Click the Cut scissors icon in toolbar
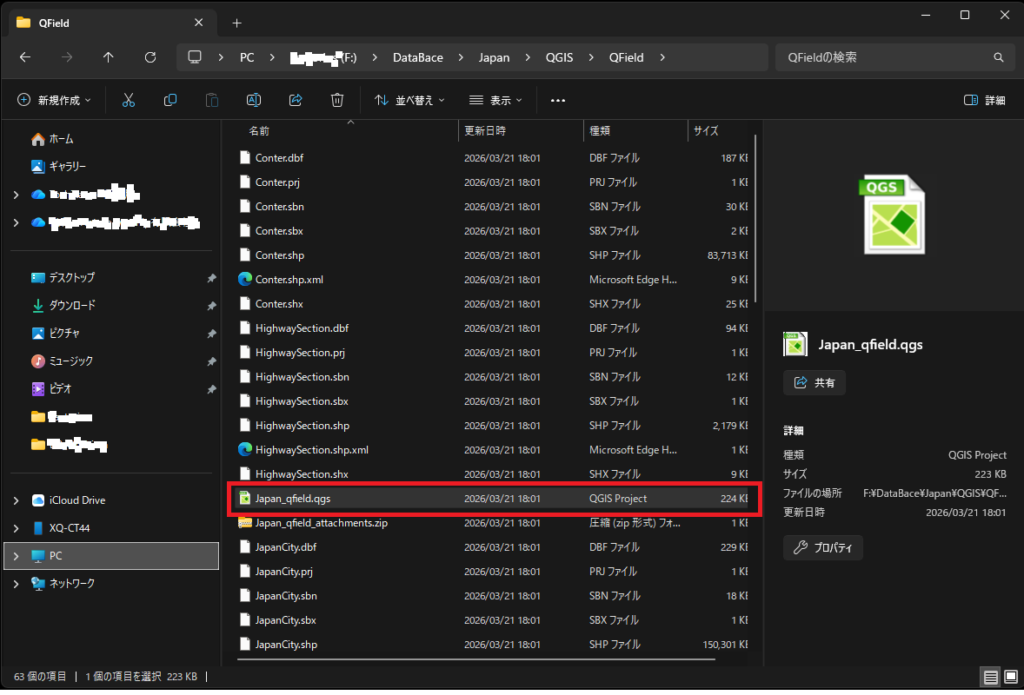Screen dimensions: 1024x695 128,100
